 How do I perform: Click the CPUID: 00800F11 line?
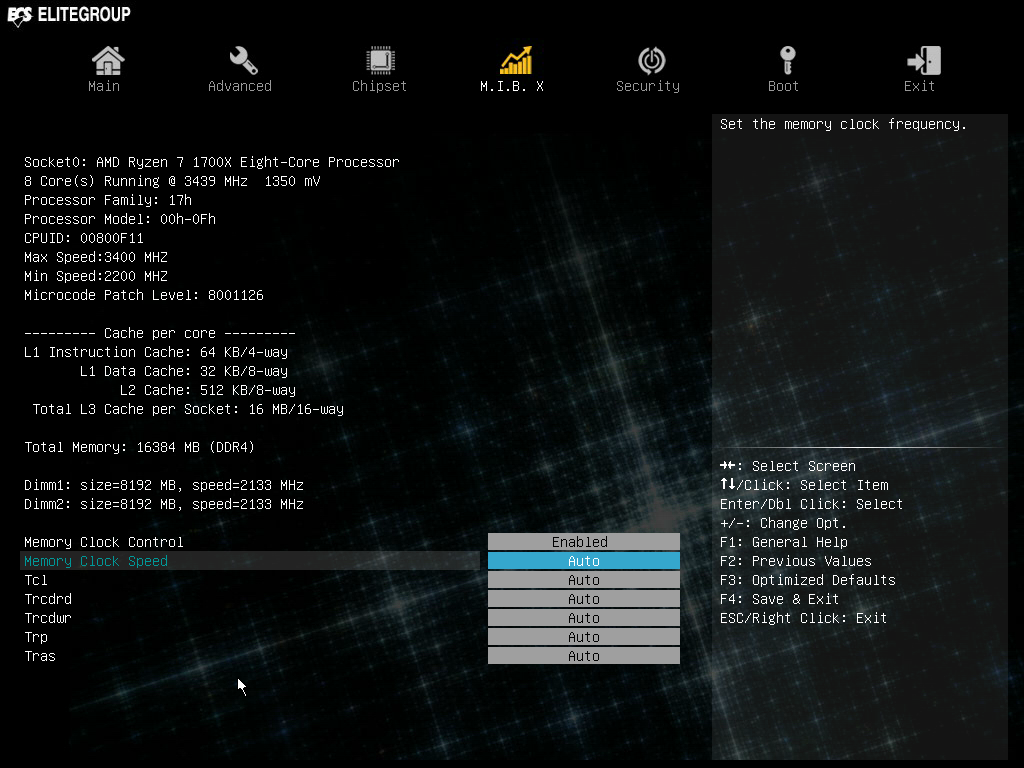point(84,238)
